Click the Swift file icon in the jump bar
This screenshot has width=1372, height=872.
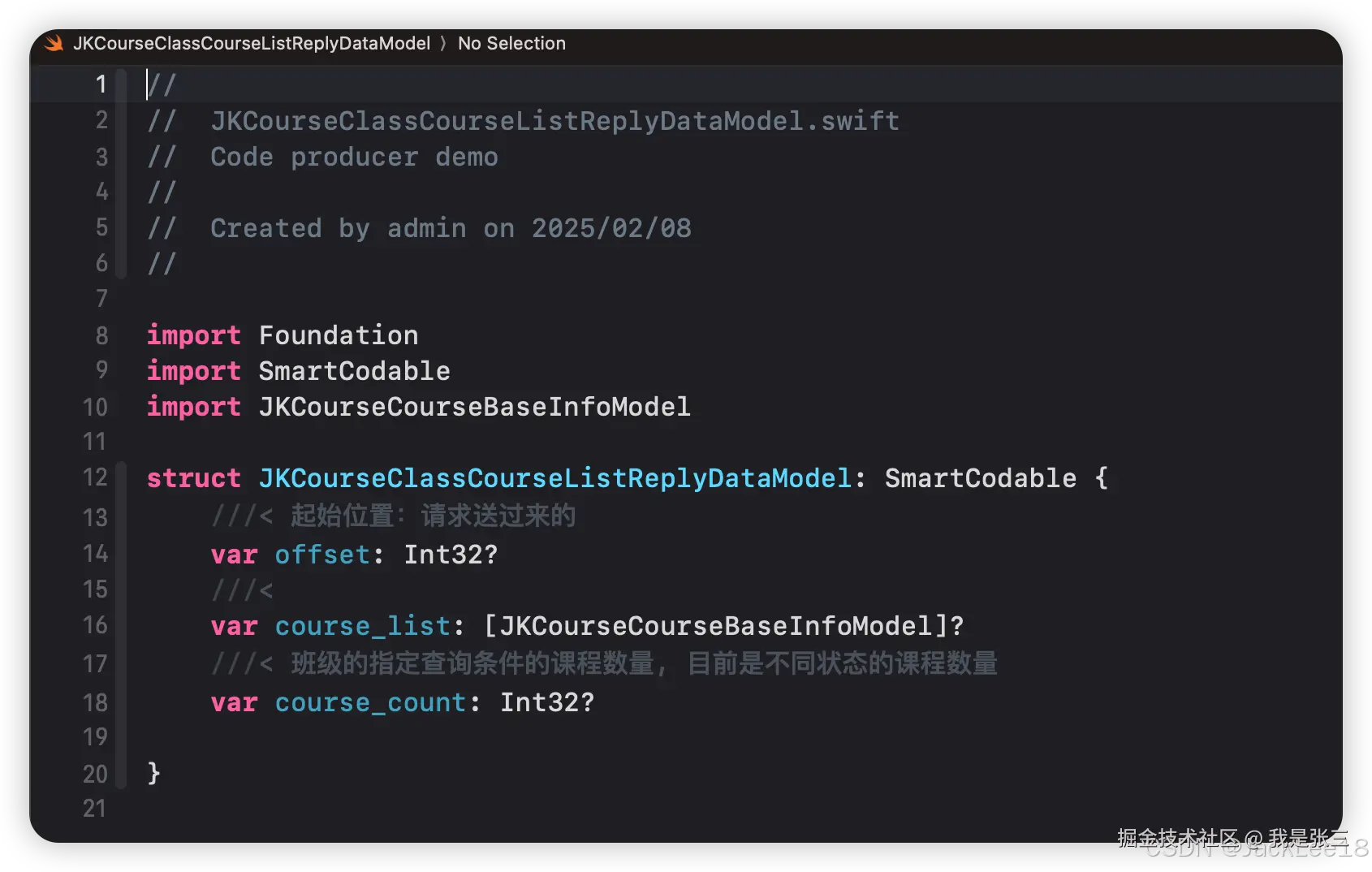(54, 43)
